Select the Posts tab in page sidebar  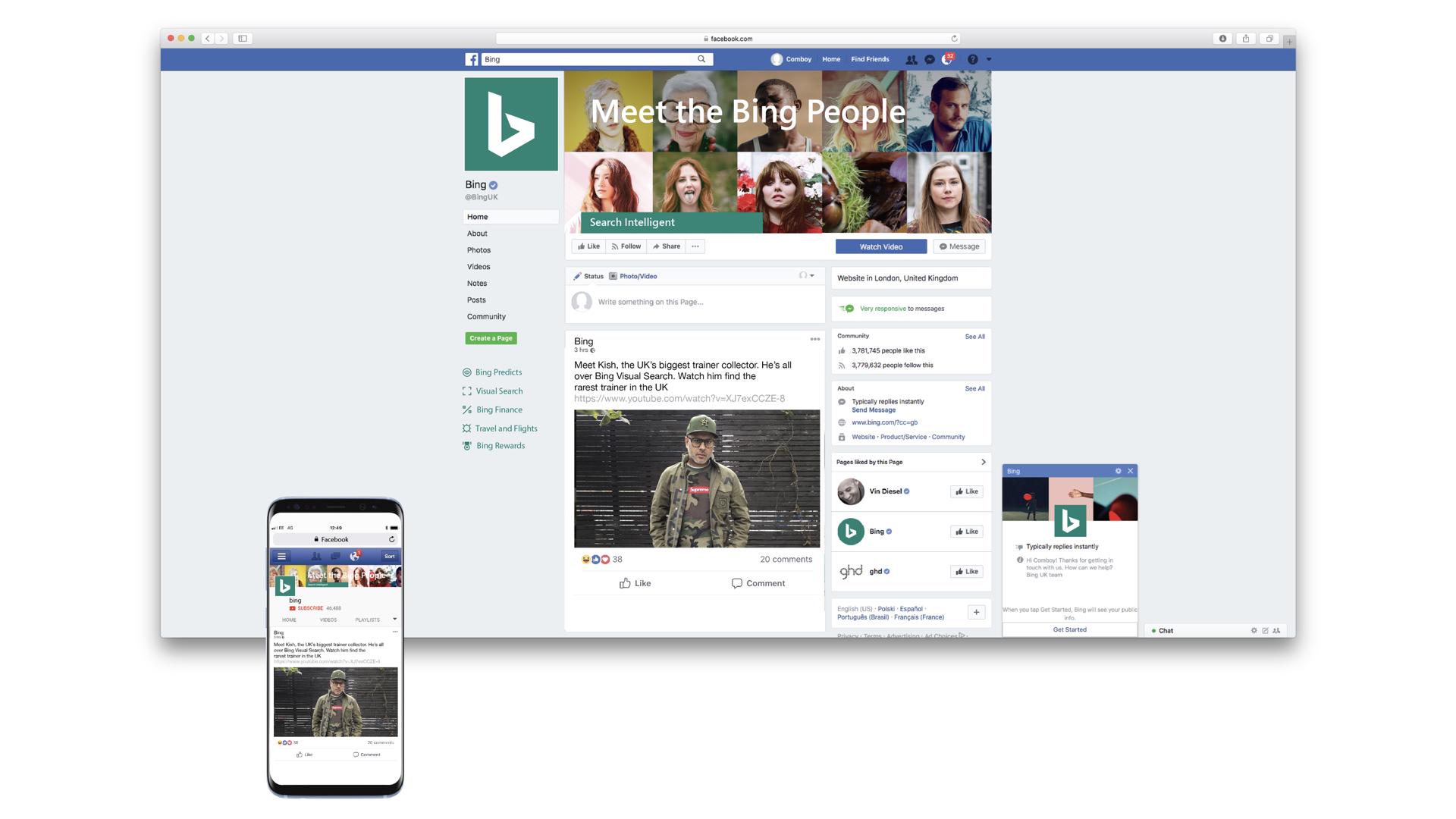476,300
